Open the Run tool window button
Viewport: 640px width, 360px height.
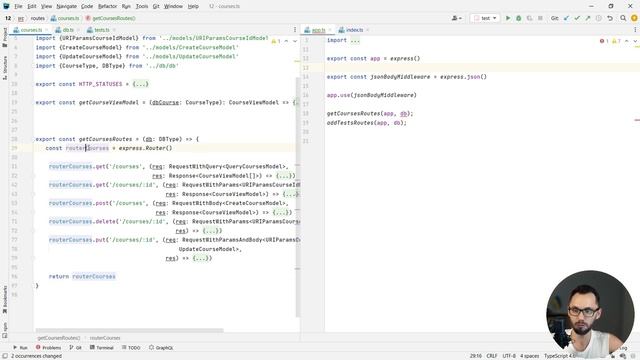coord(20,348)
